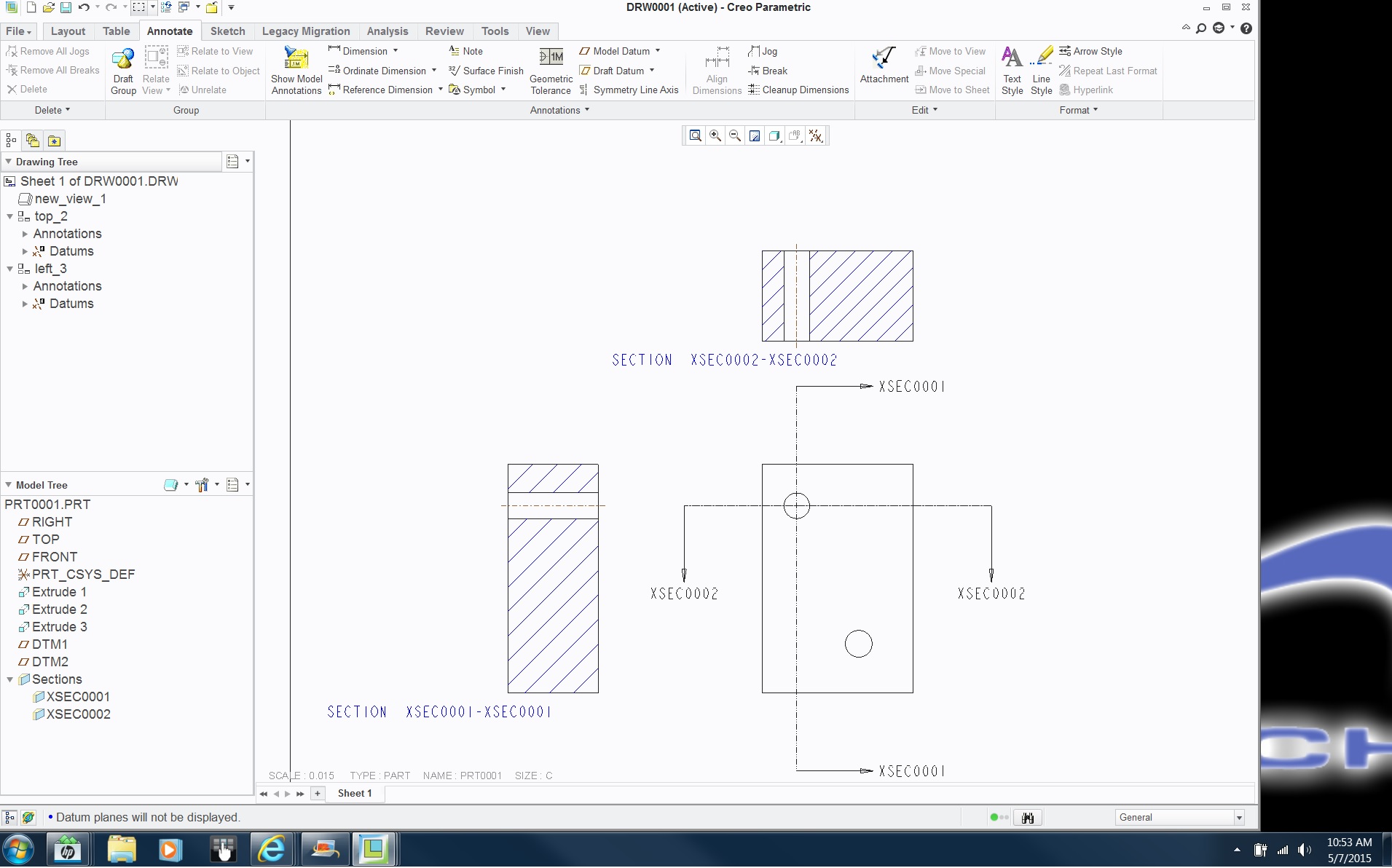Select Extrude 2 feature in the Model Tree
Viewport: 1392px width, 868px height.
(x=52, y=609)
